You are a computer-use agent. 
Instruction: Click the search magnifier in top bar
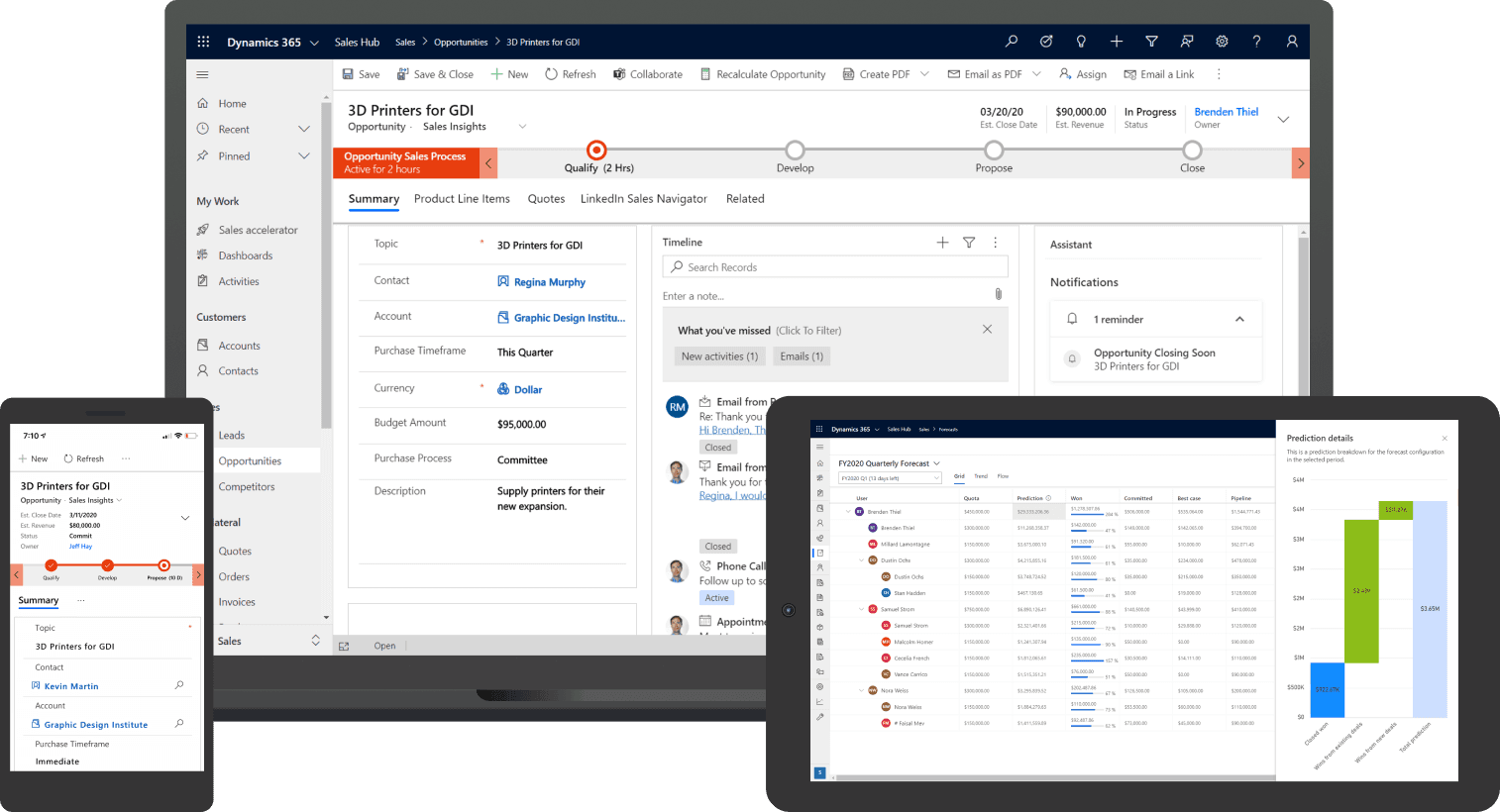pos(1011,42)
